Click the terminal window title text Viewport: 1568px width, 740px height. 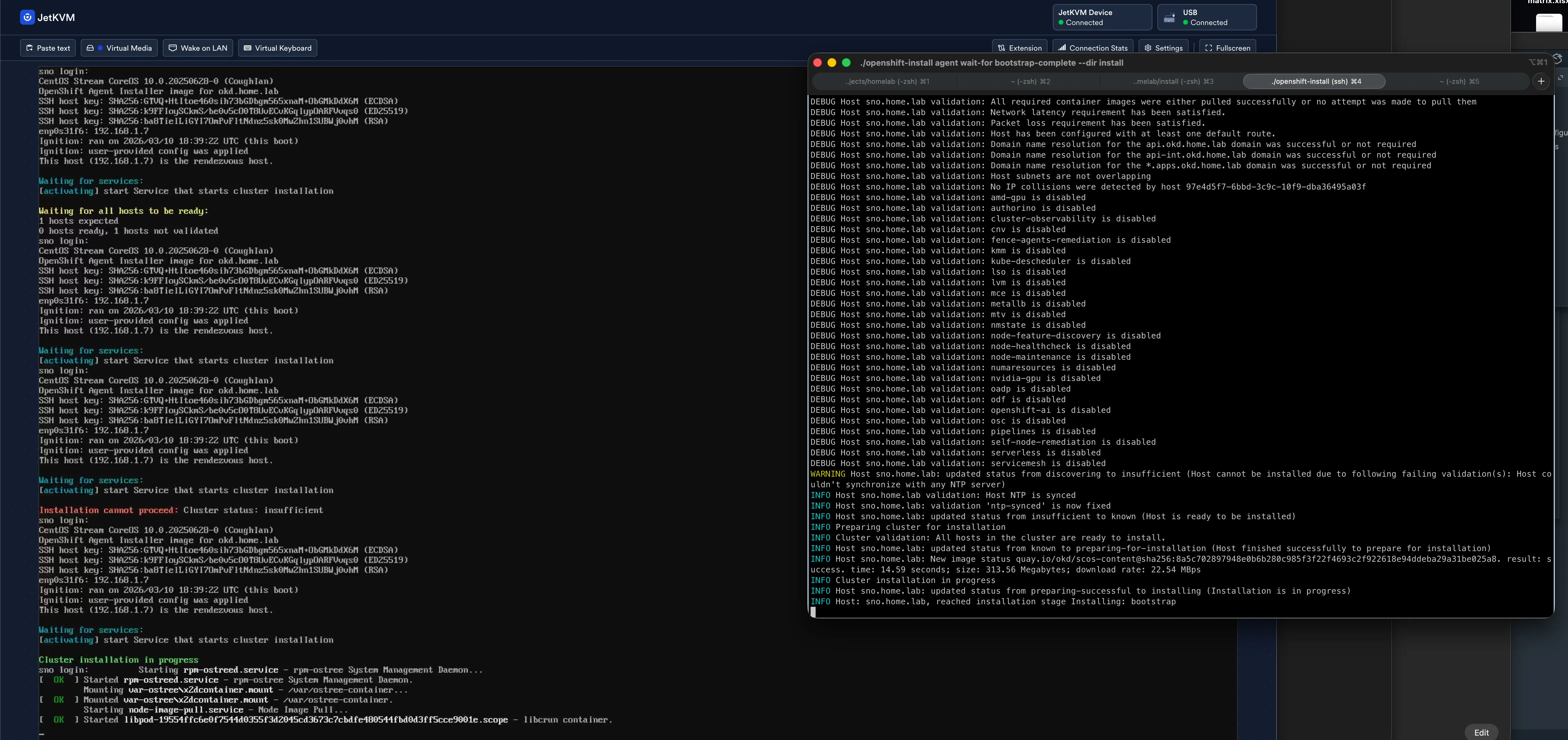tap(992, 63)
